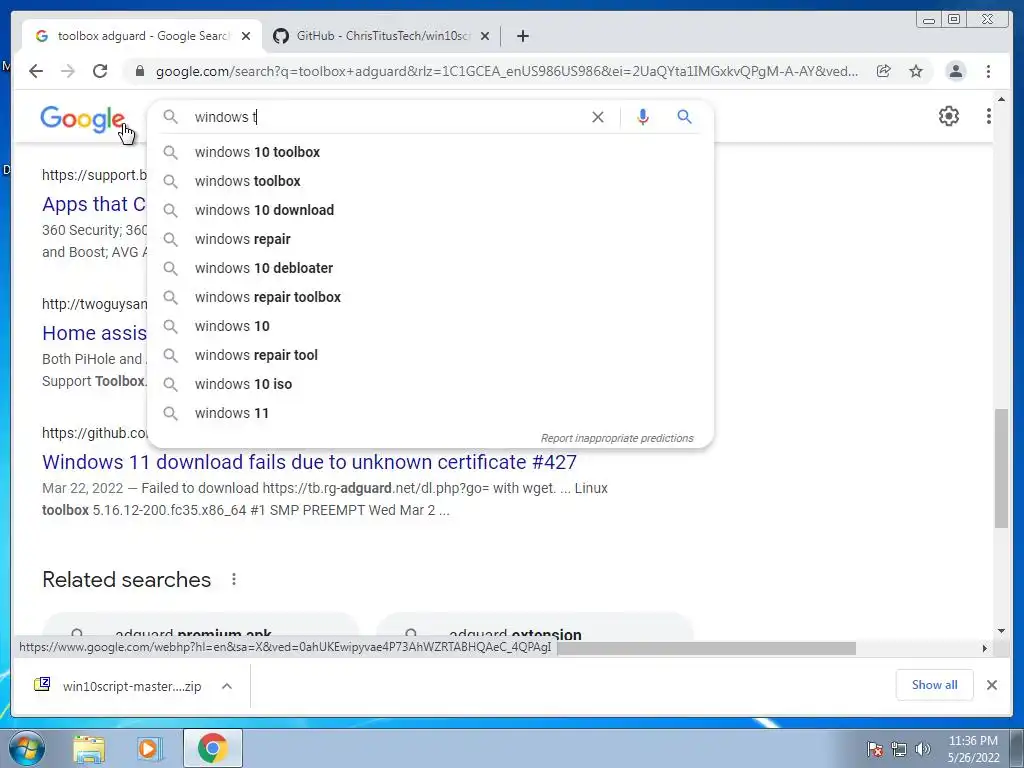Open Chrome three-dot menu
The image size is (1024, 768).
988,71
